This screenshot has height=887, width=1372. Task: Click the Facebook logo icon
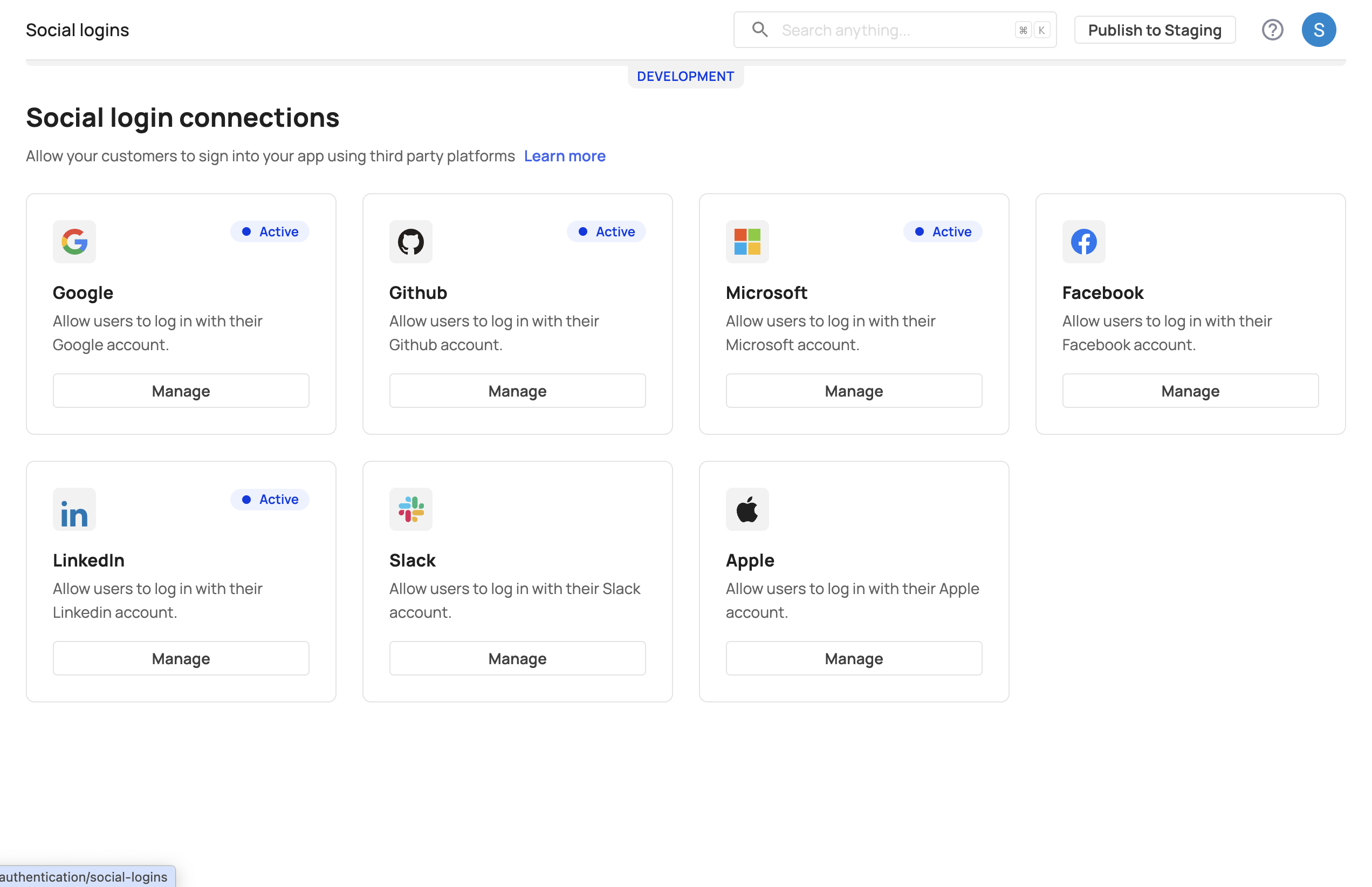[x=1083, y=241]
